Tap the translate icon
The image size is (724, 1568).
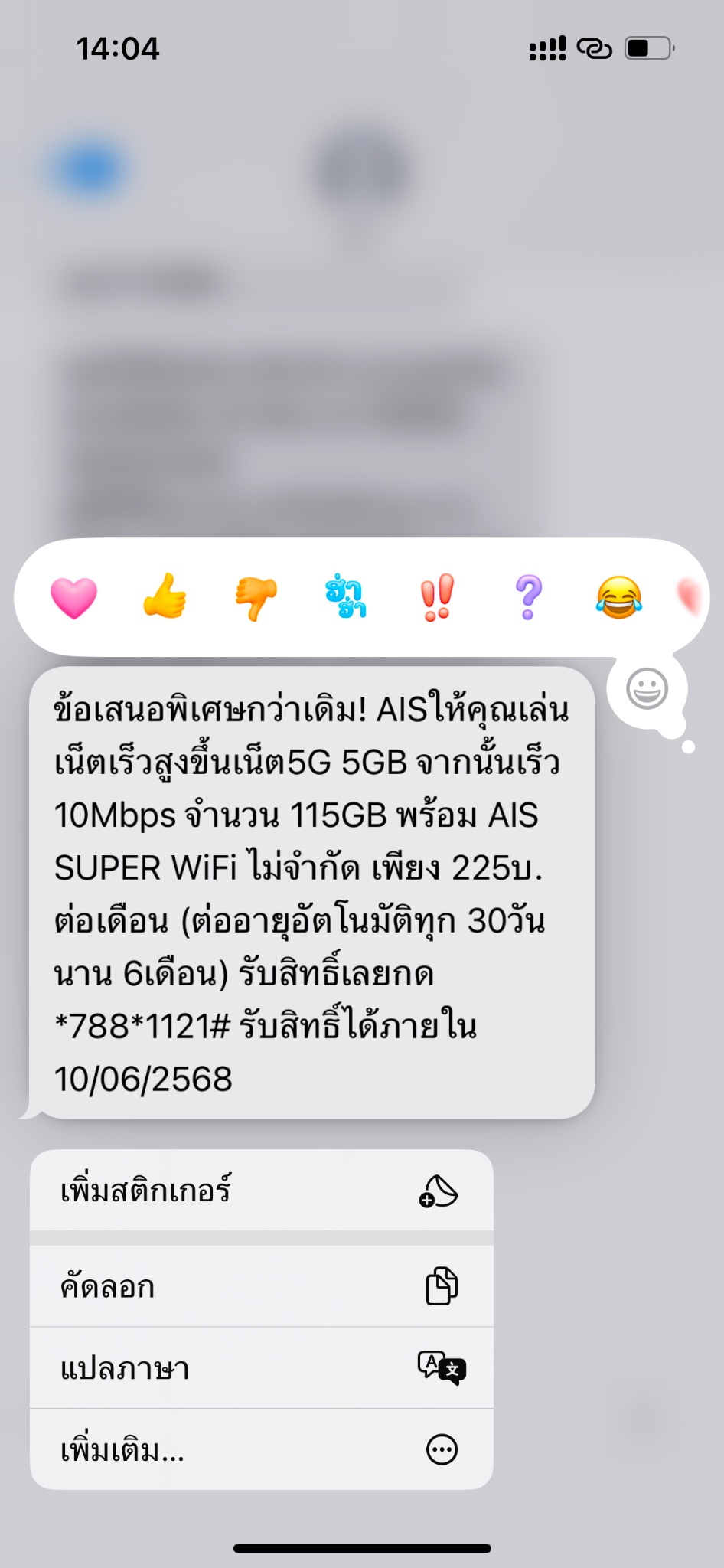pyautogui.click(x=442, y=1367)
